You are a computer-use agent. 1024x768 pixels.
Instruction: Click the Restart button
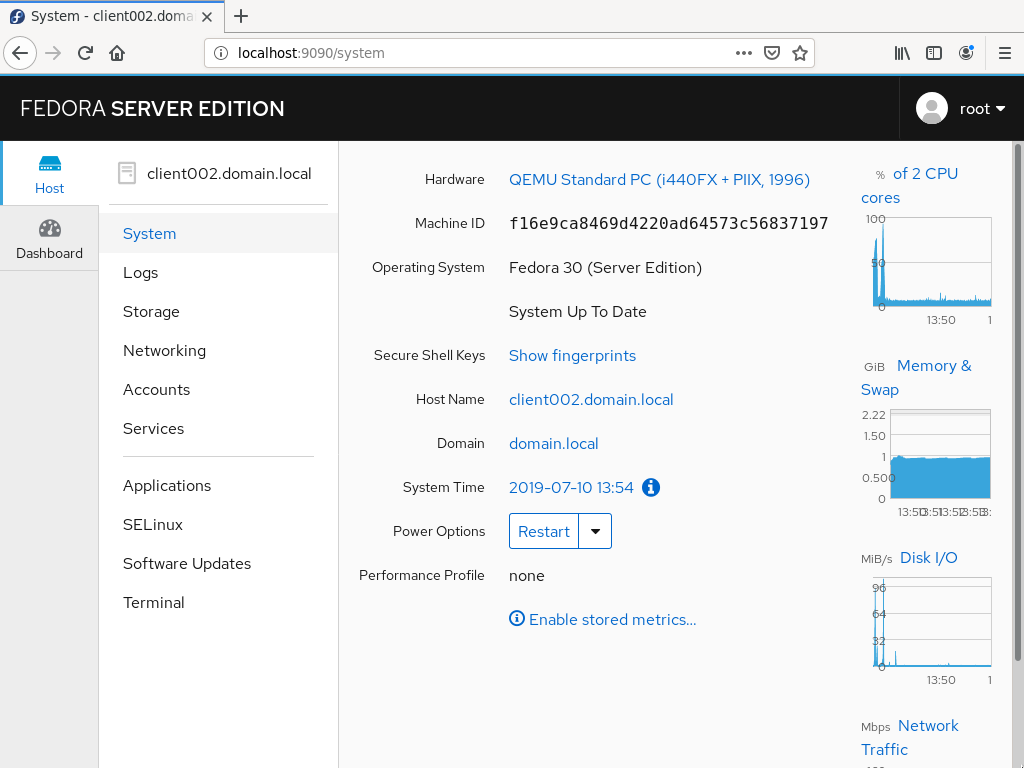coord(544,531)
